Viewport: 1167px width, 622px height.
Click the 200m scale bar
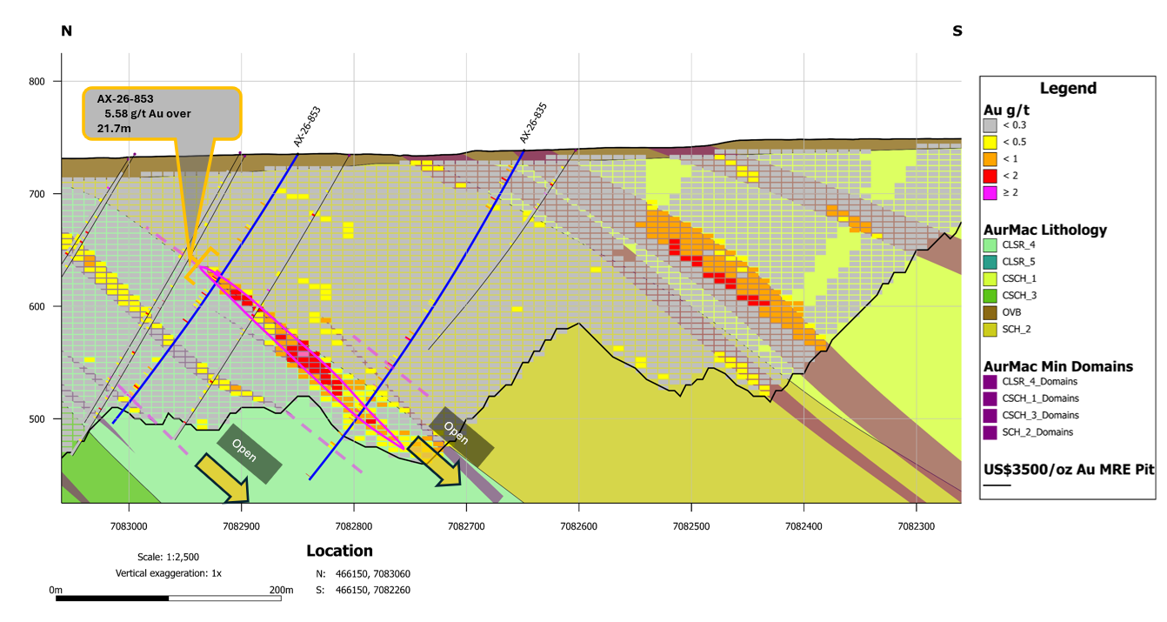168,597
